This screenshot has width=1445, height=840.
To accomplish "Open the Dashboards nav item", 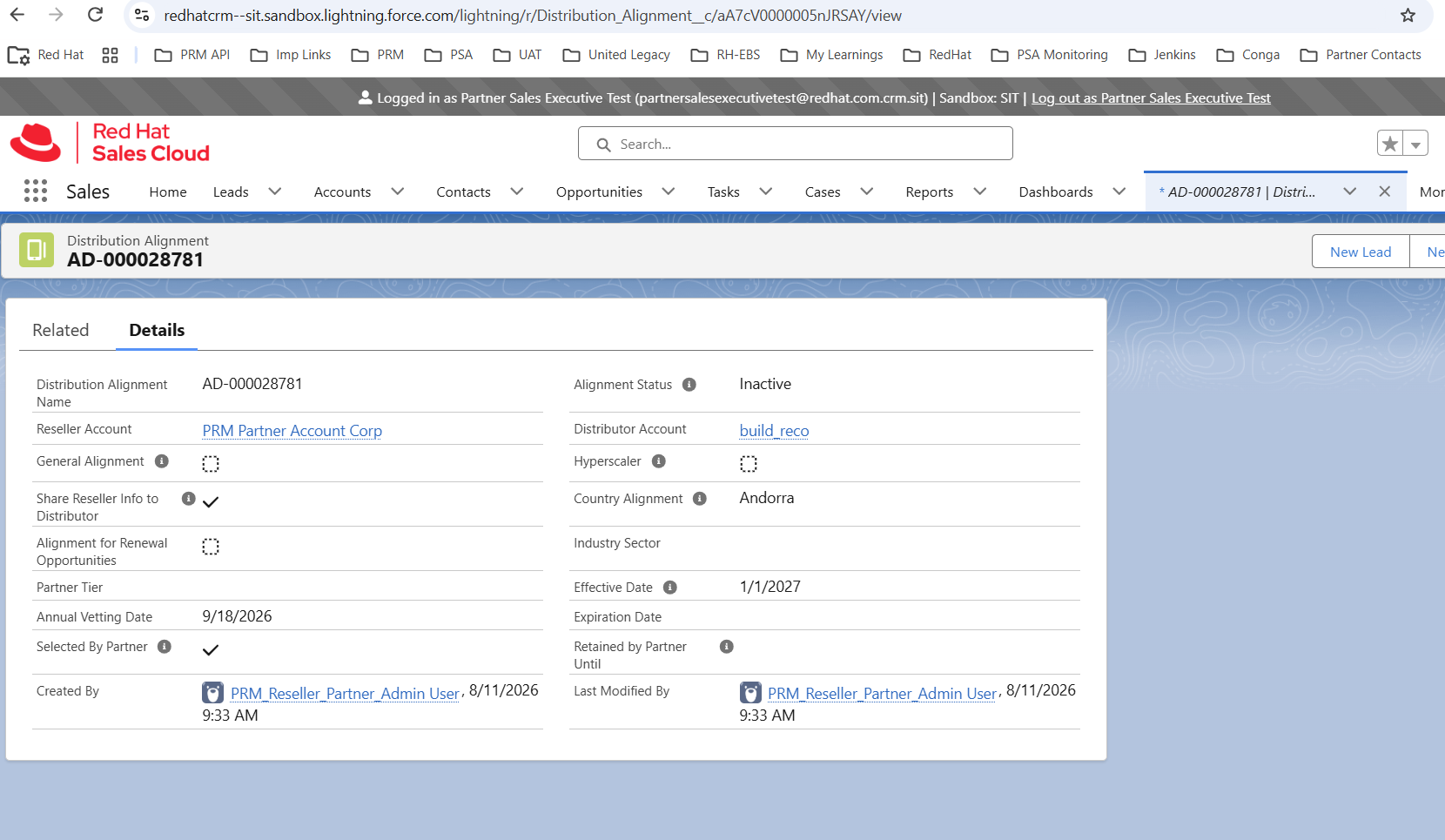I will pyautogui.click(x=1056, y=192).
